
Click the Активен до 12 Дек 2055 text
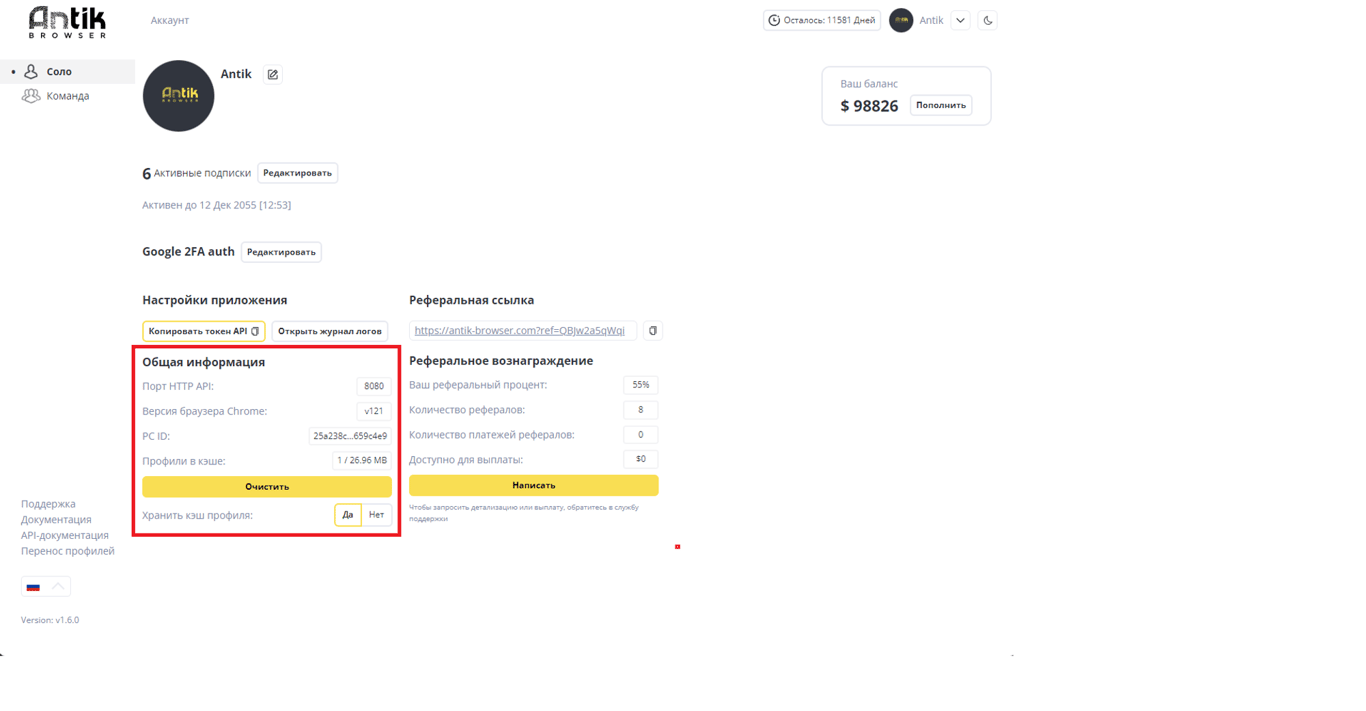click(x=217, y=205)
